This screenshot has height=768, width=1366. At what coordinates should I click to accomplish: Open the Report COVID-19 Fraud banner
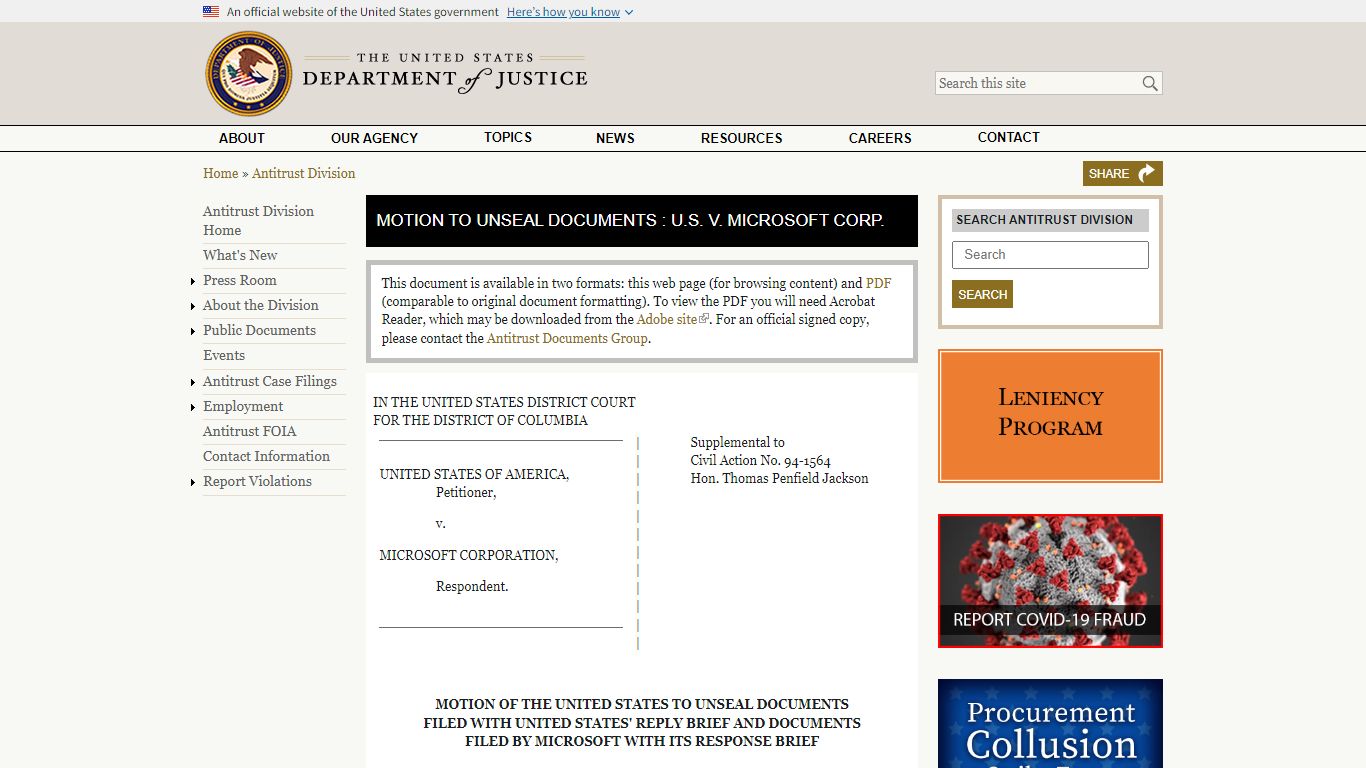click(x=1050, y=581)
